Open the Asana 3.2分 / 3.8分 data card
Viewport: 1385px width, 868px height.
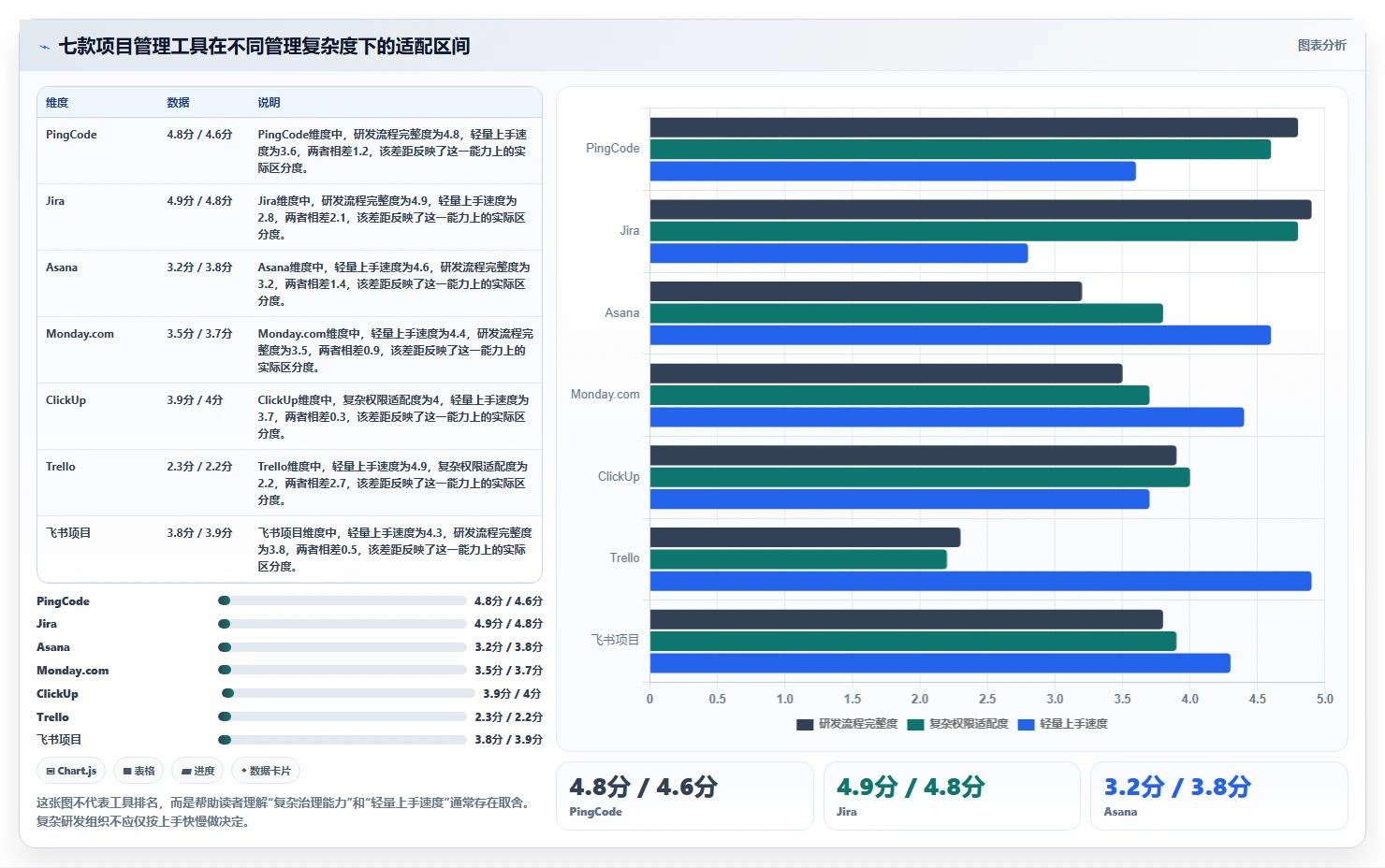pos(1218,796)
